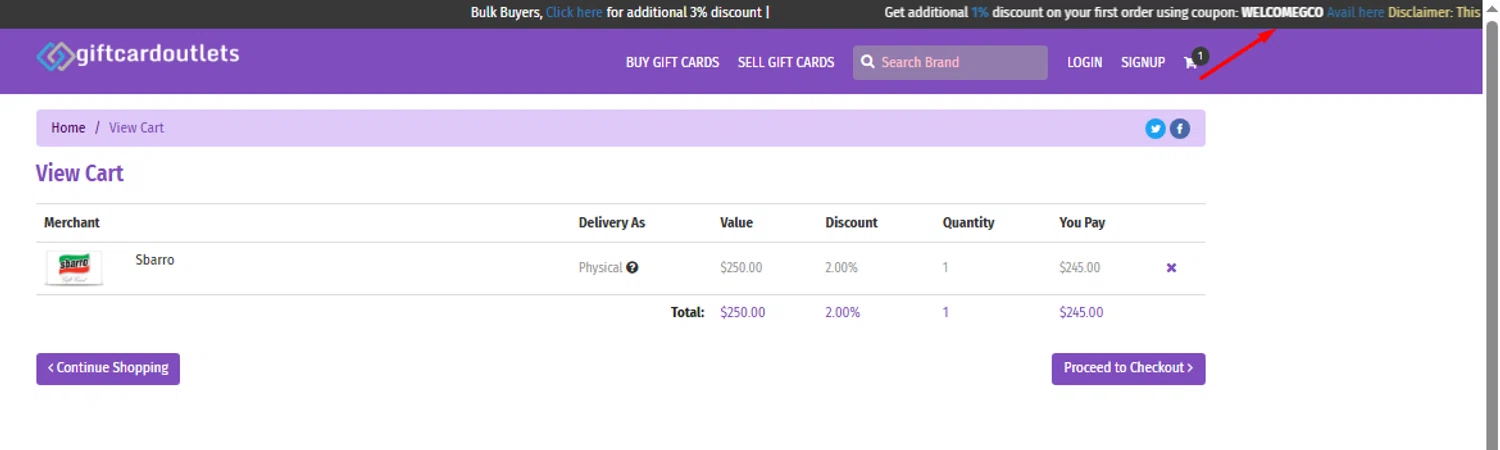
Task: Open Sell Gift Cards menu
Action: (786, 62)
